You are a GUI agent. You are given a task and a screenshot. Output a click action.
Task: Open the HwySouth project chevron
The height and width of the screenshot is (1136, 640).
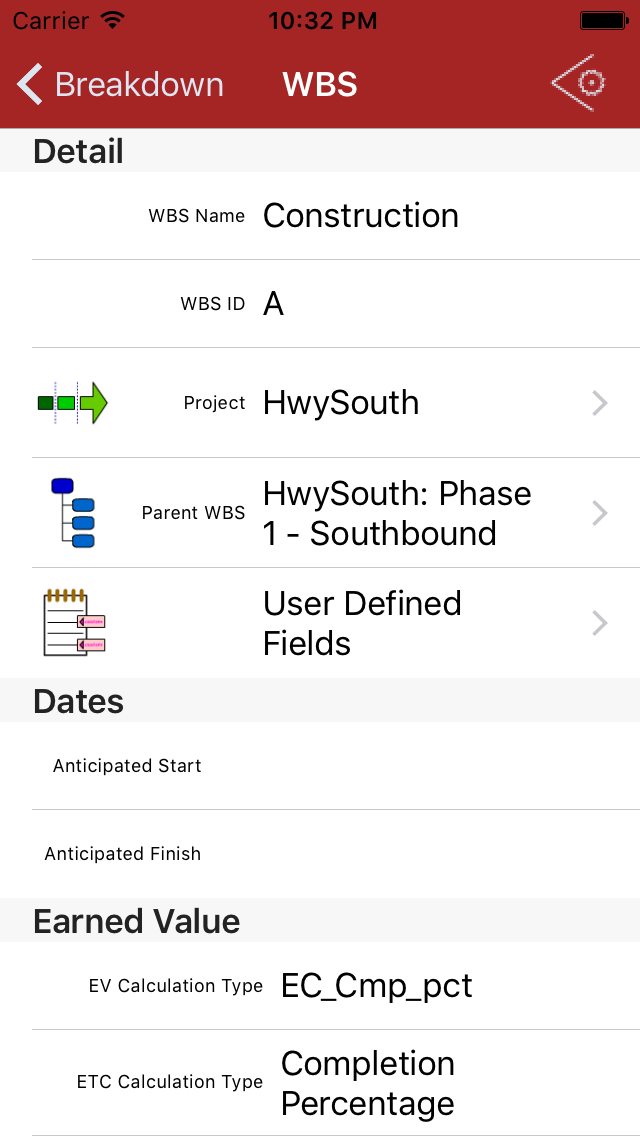pos(599,403)
